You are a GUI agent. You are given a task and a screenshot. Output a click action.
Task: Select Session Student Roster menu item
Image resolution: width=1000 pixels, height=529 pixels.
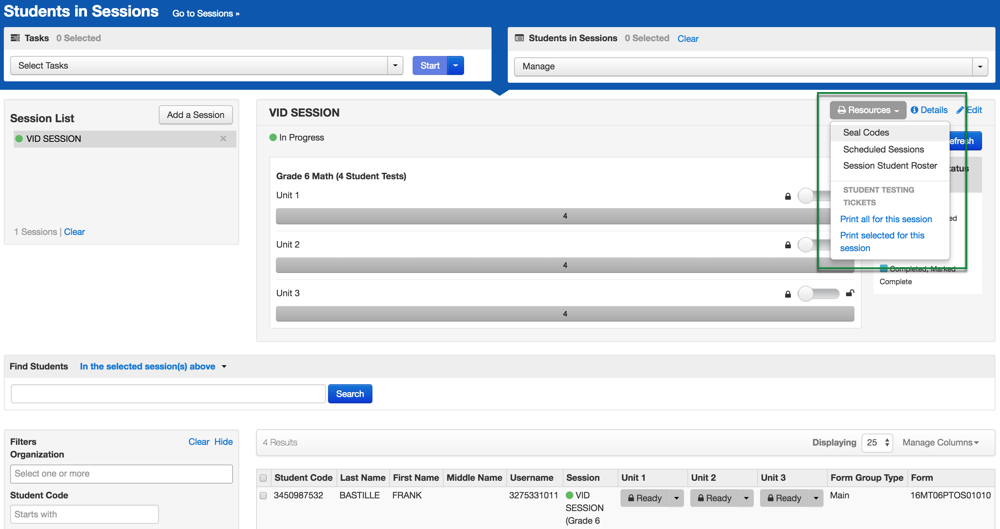point(890,166)
